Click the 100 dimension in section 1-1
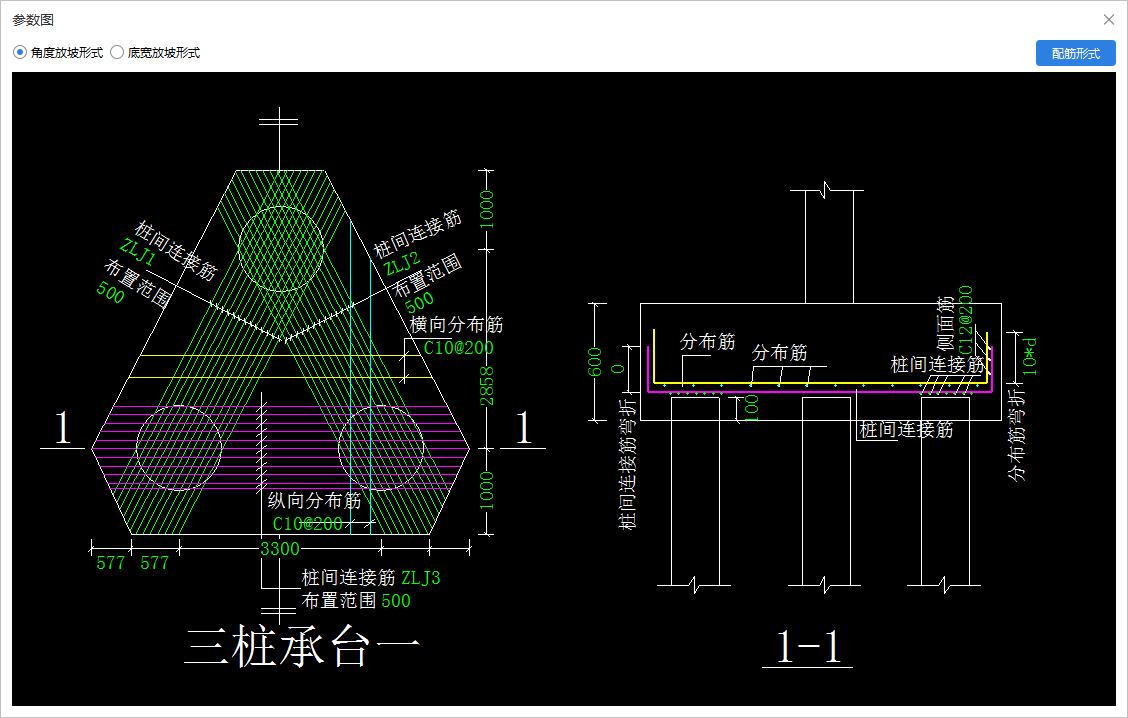Viewport: 1128px width, 718px height. [751, 408]
